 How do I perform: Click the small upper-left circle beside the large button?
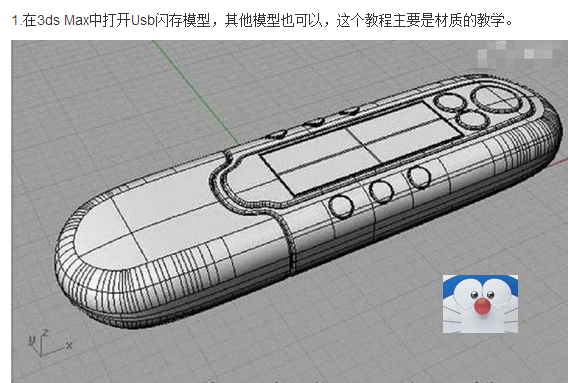[450, 102]
